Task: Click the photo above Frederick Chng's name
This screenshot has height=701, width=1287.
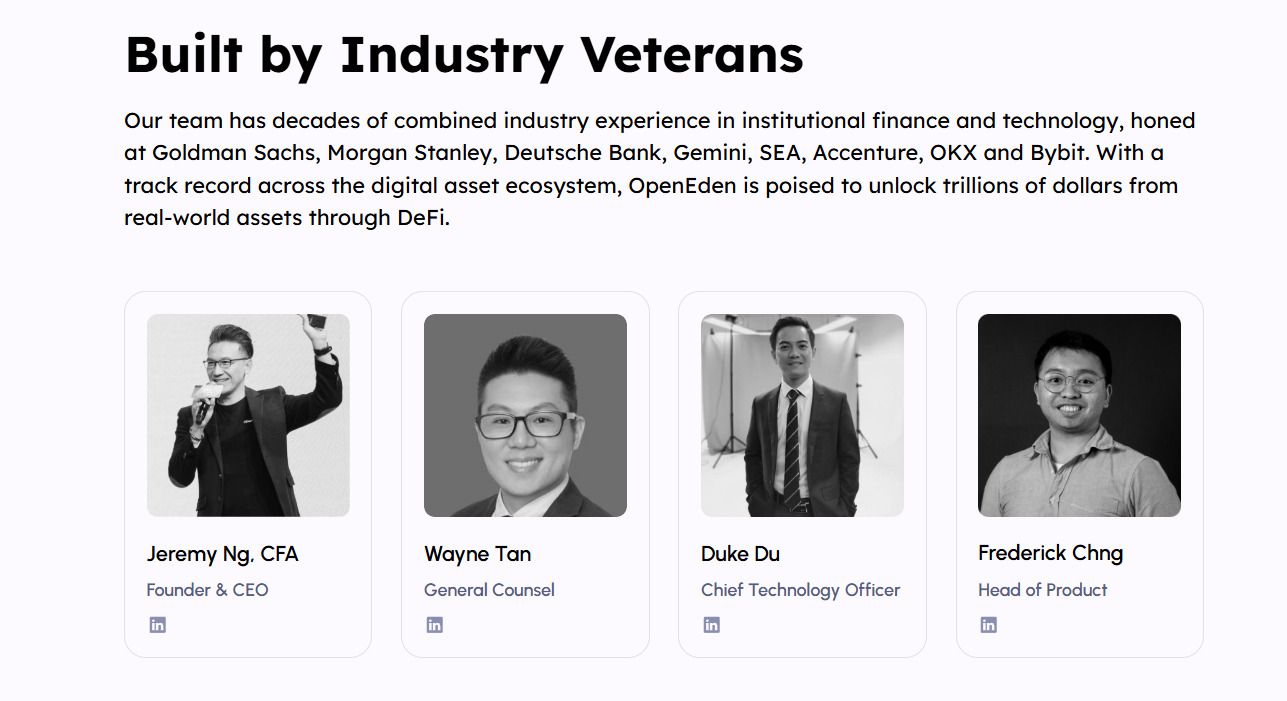Action: tap(1079, 415)
